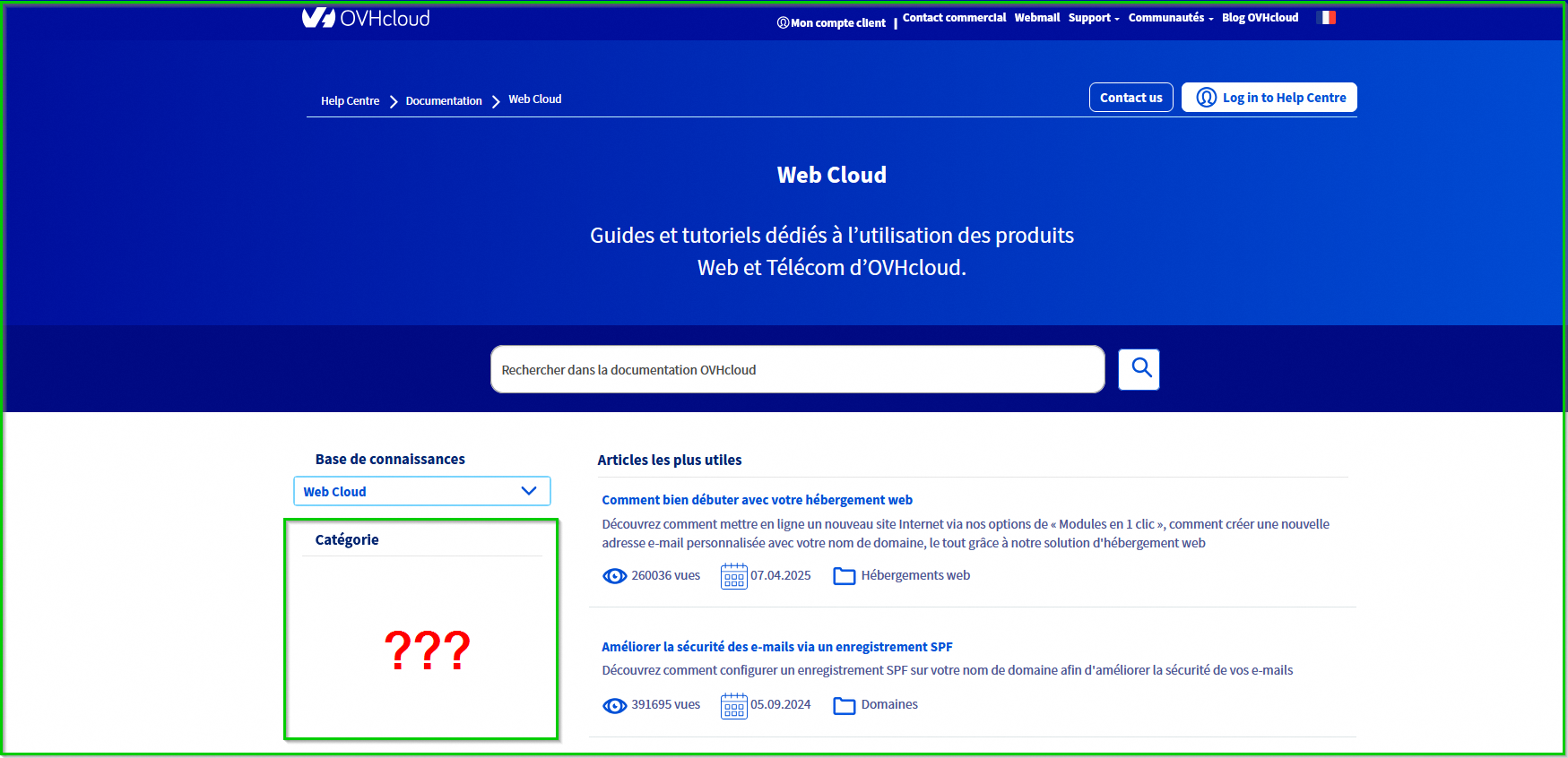Click the calendar icon beside 07.04.2025

(x=733, y=576)
